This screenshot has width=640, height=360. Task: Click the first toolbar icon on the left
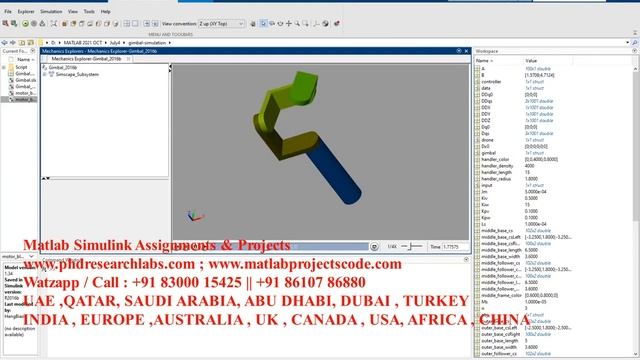click(5, 24)
